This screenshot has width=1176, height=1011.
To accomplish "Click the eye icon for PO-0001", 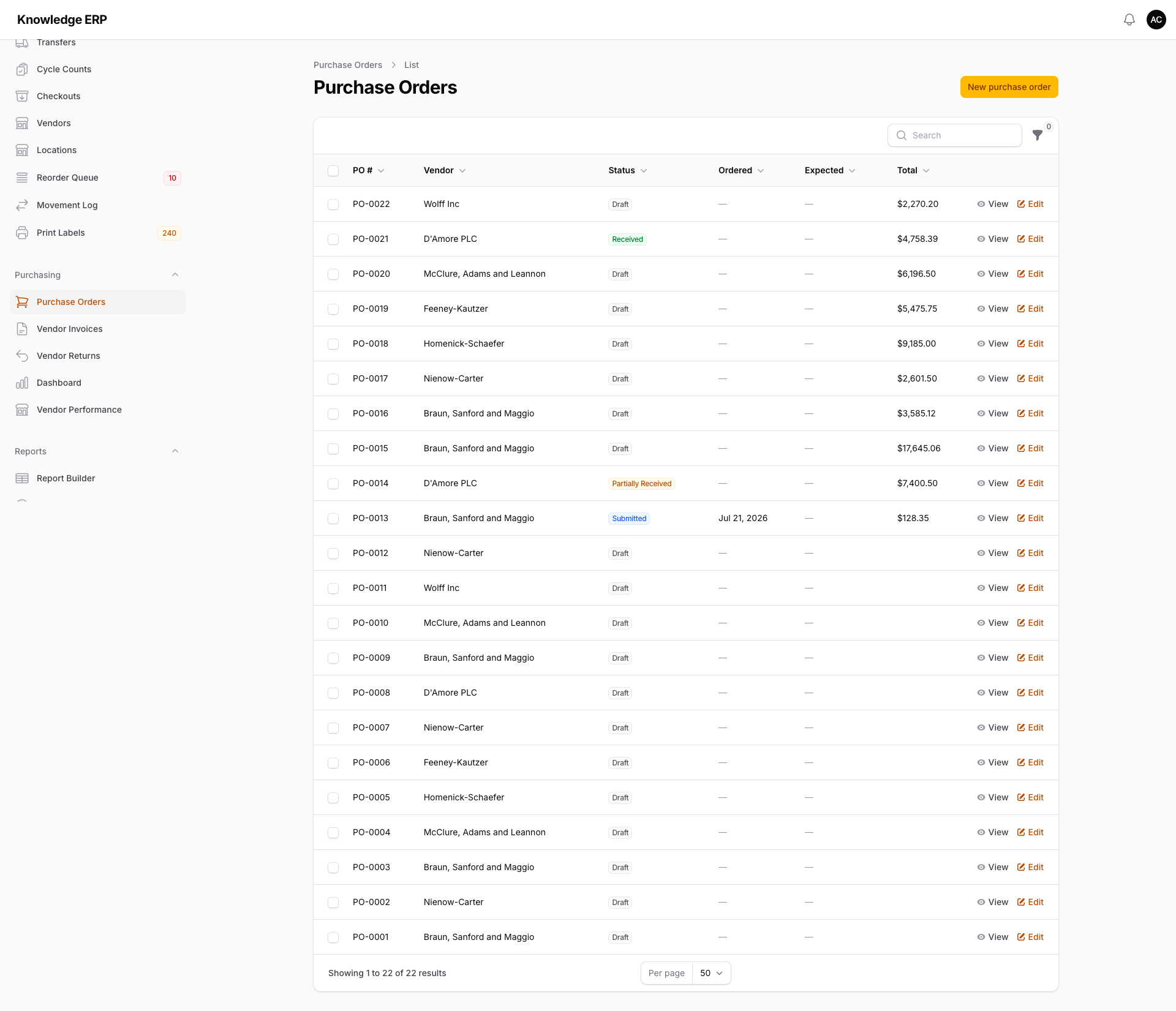I will coord(981,937).
